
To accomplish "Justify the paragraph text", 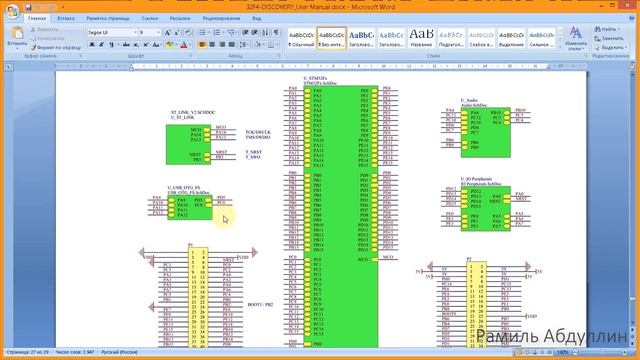I will click(x=231, y=44).
